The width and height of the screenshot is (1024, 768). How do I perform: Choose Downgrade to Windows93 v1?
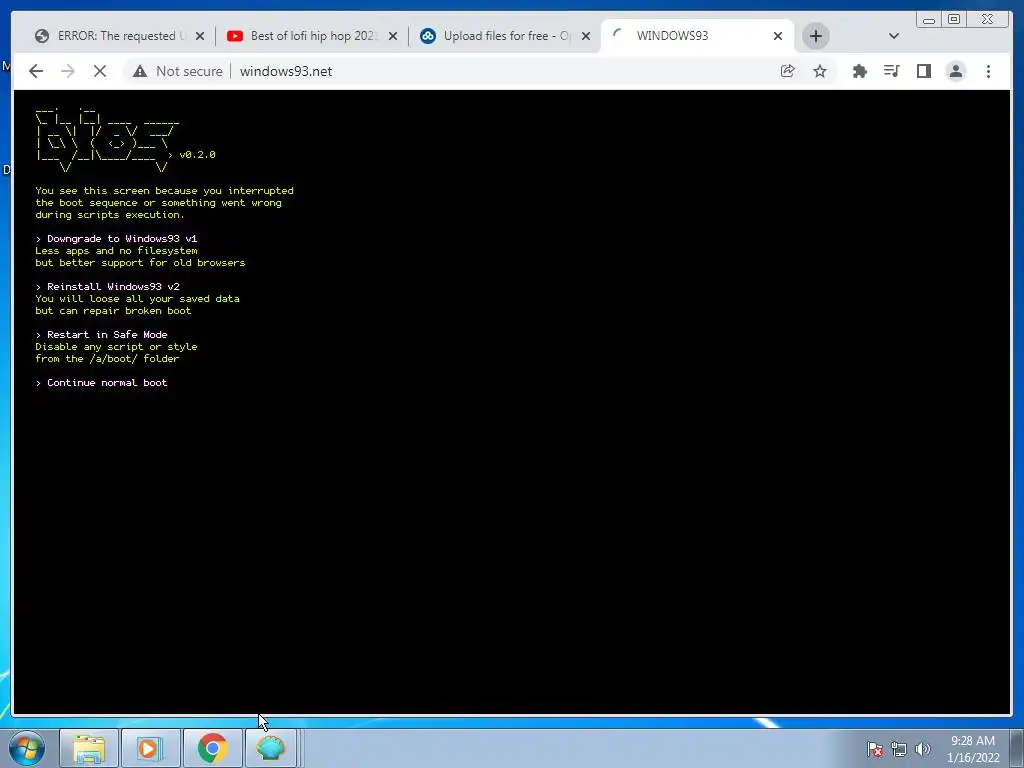[x=116, y=239]
